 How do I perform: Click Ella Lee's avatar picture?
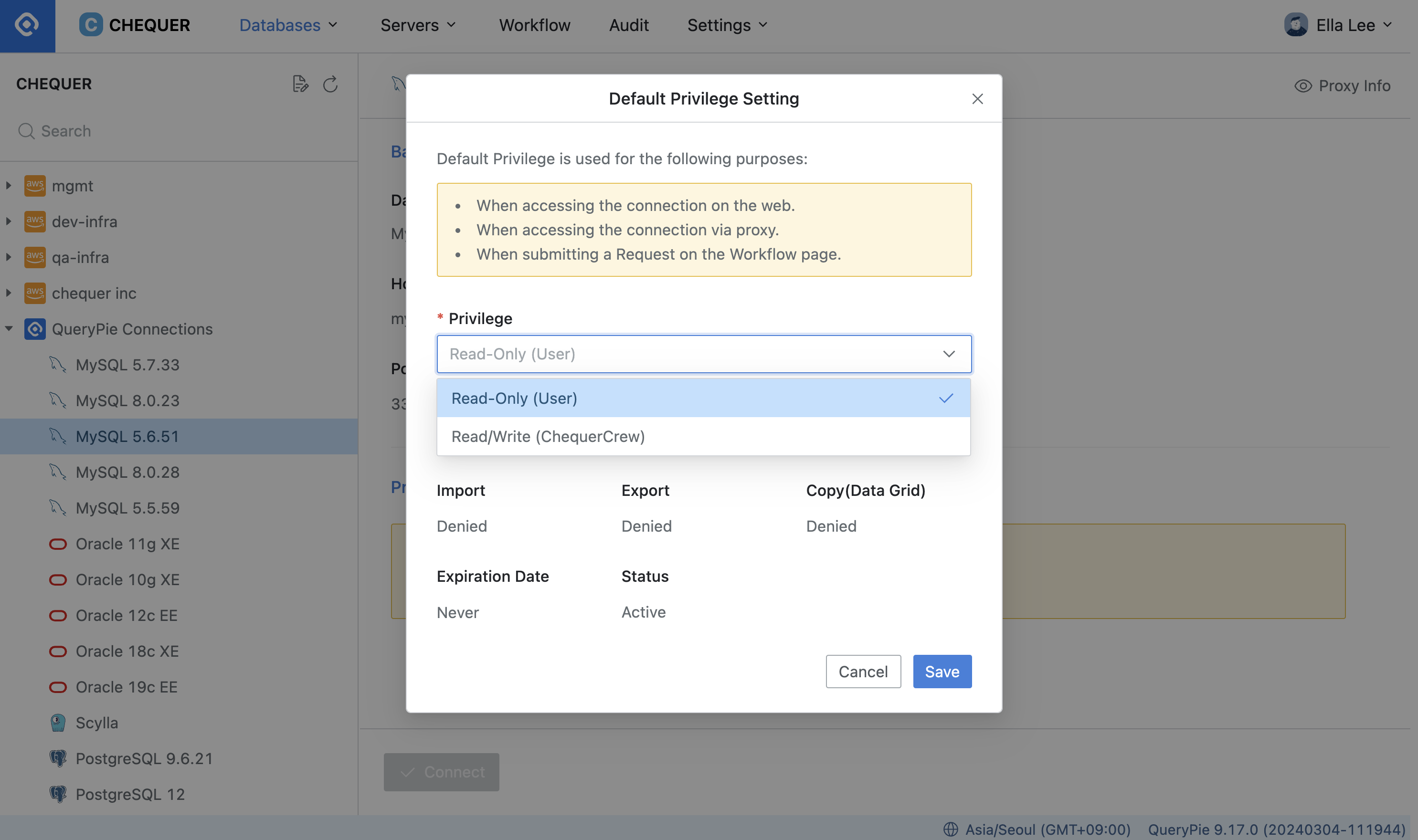(x=1296, y=25)
